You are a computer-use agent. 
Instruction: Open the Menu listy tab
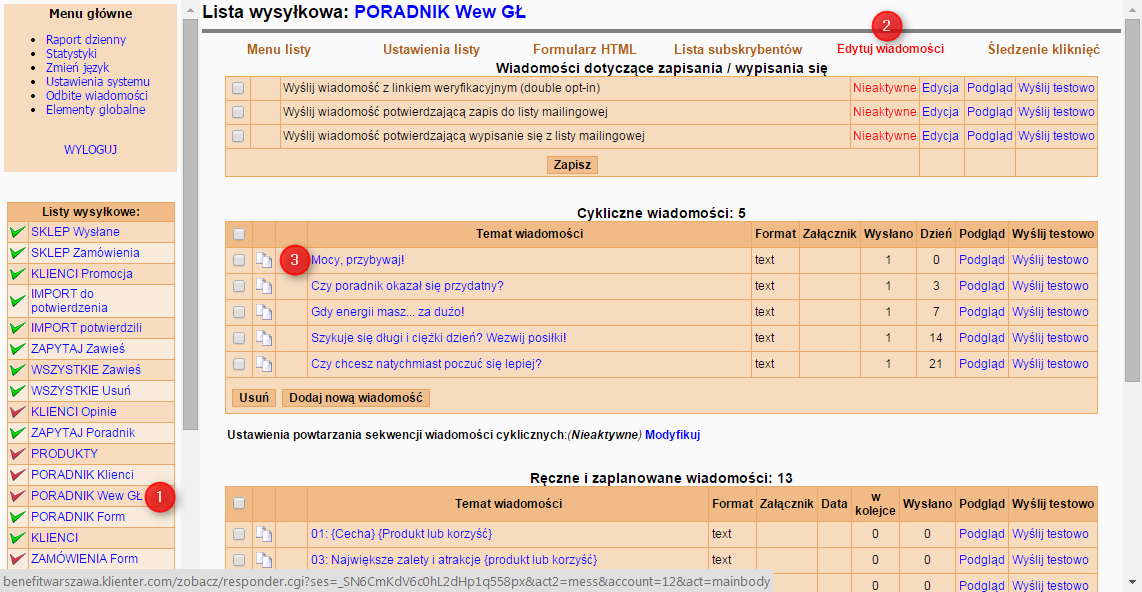[279, 50]
